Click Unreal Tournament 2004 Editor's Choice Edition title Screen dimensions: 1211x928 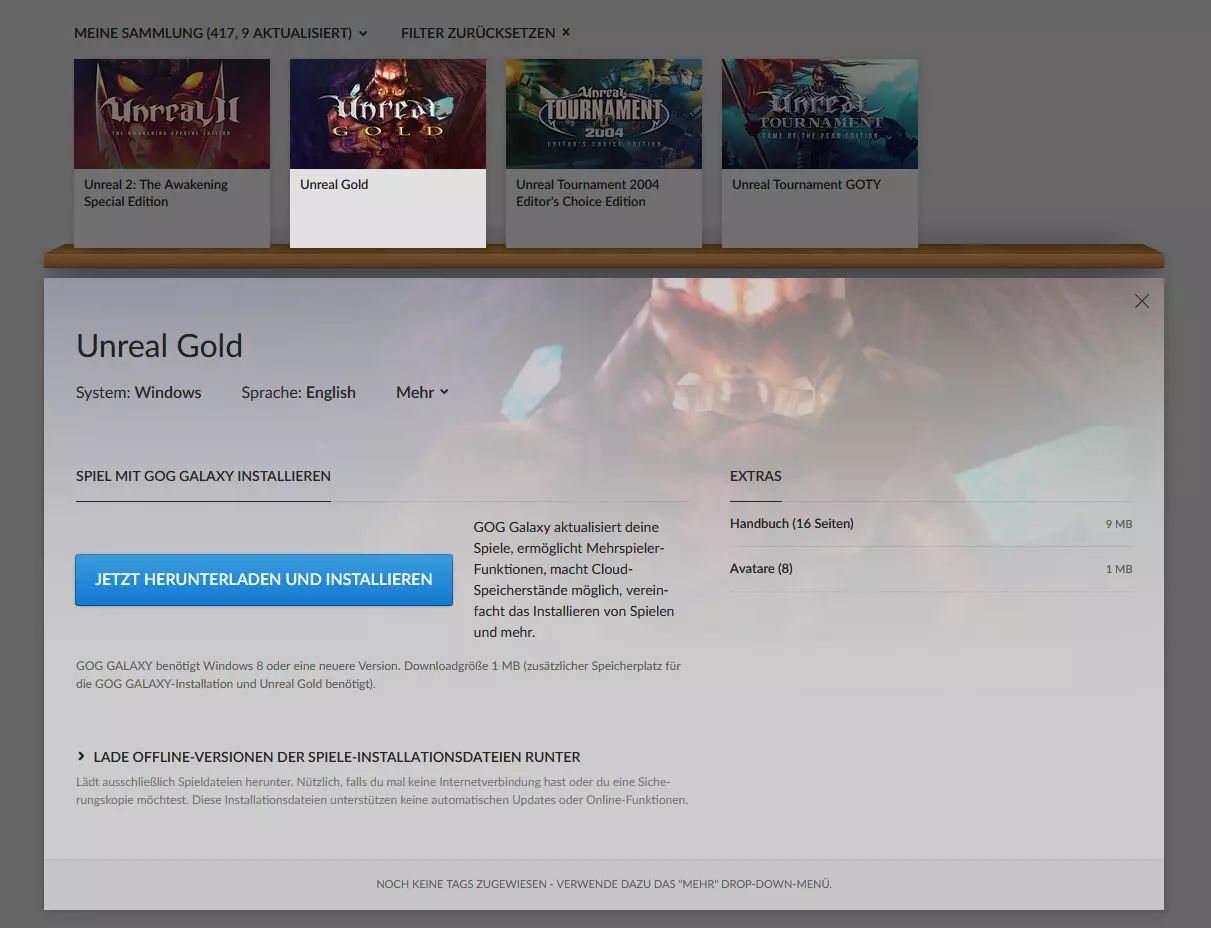click(x=588, y=193)
